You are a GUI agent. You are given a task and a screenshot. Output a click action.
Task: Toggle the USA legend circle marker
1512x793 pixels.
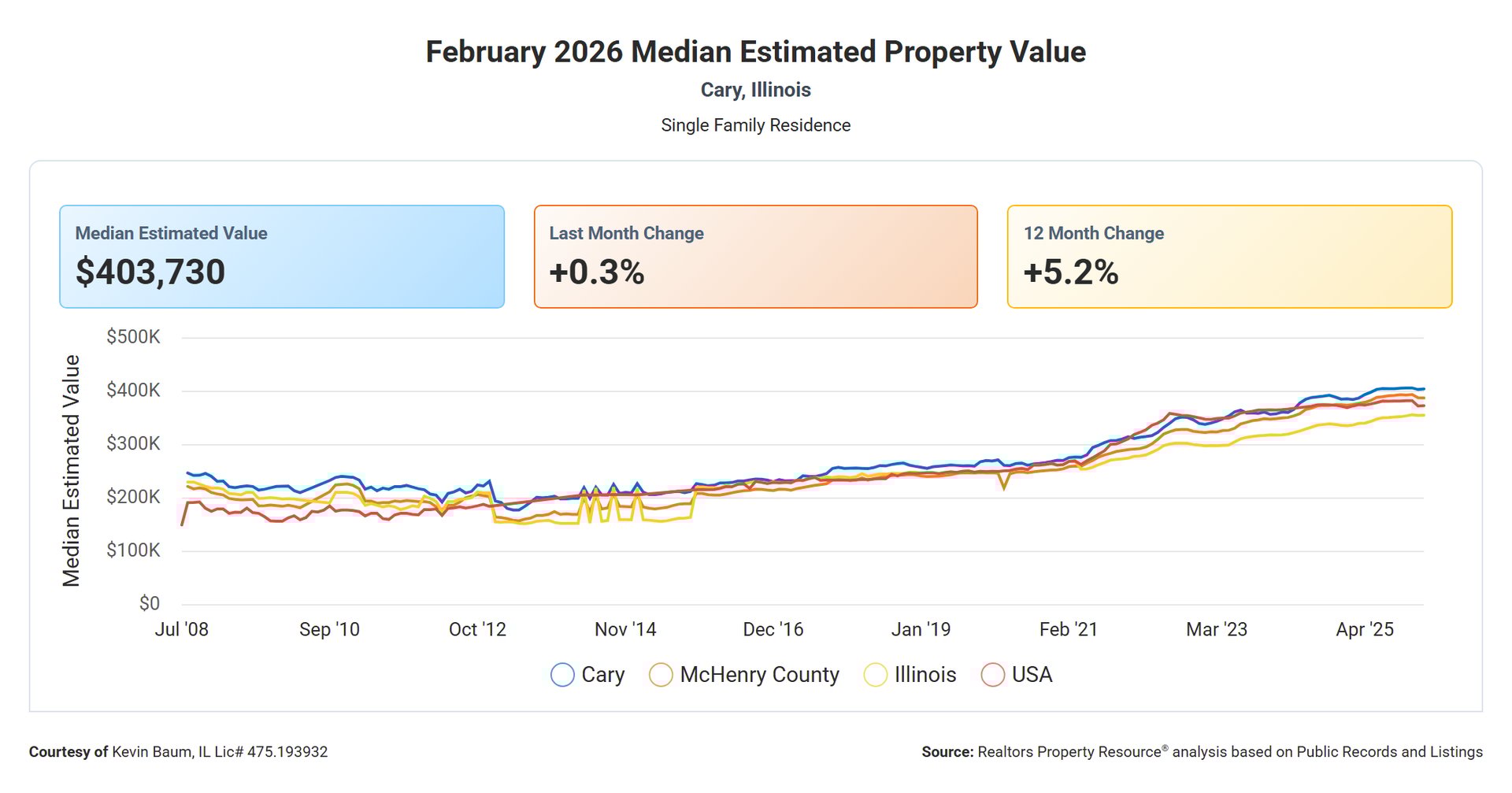tap(993, 675)
